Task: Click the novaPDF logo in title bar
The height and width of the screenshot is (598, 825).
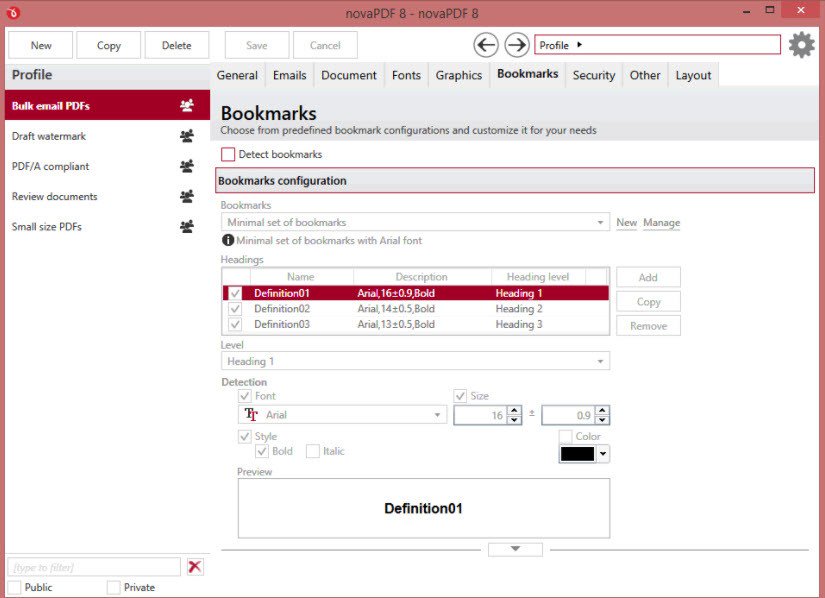Action: [x=14, y=12]
